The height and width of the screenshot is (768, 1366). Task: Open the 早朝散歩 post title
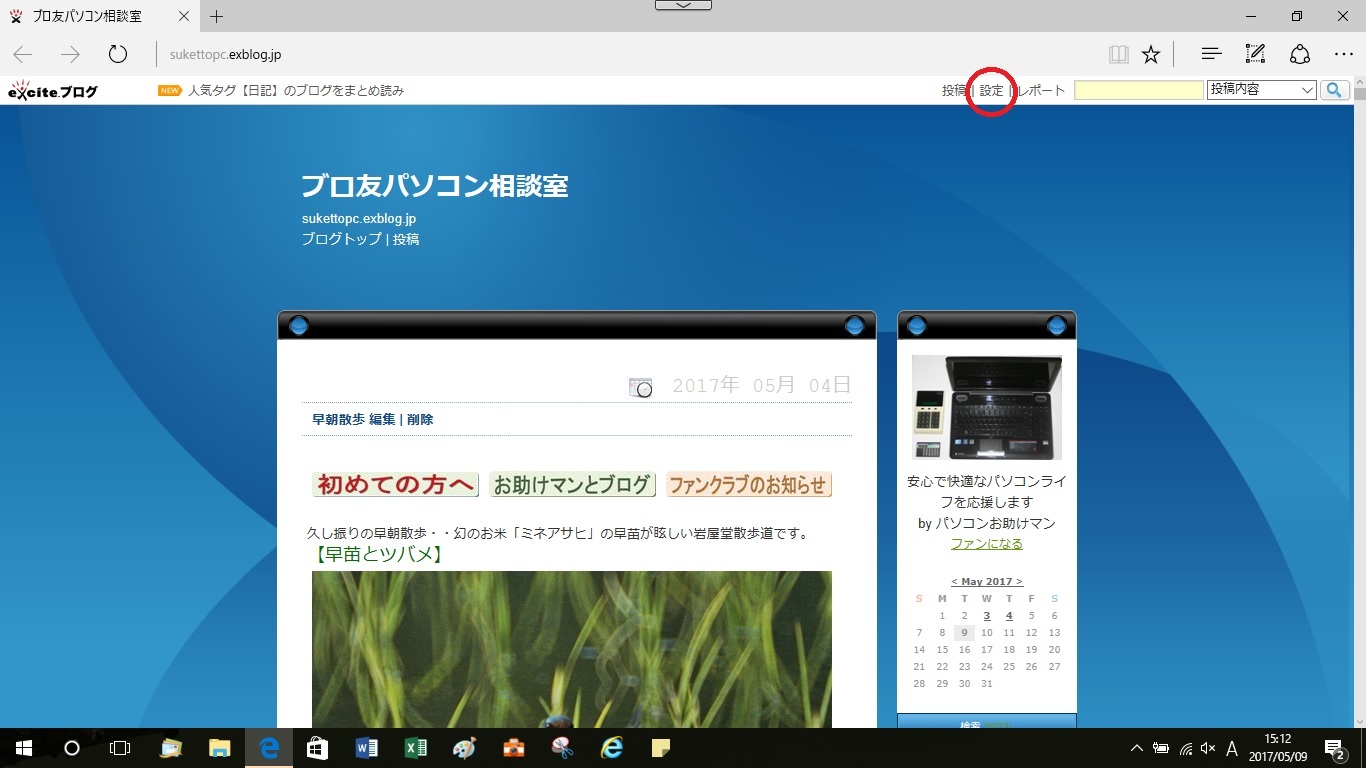click(338, 419)
